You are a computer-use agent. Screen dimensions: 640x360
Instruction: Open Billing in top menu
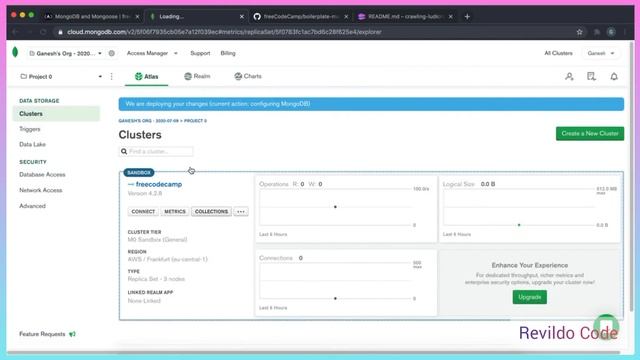pos(228,53)
